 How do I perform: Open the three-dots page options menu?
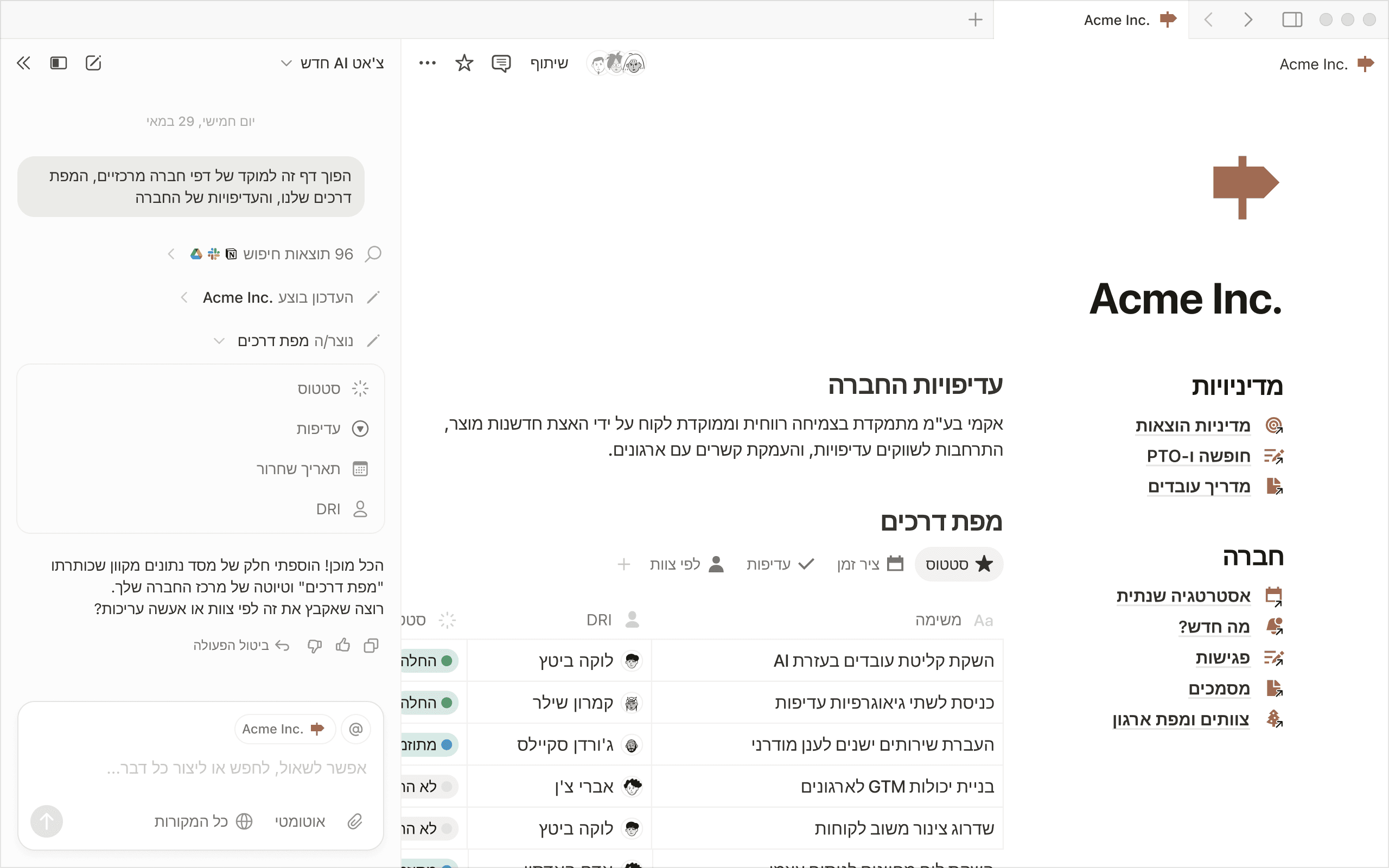coord(427,63)
